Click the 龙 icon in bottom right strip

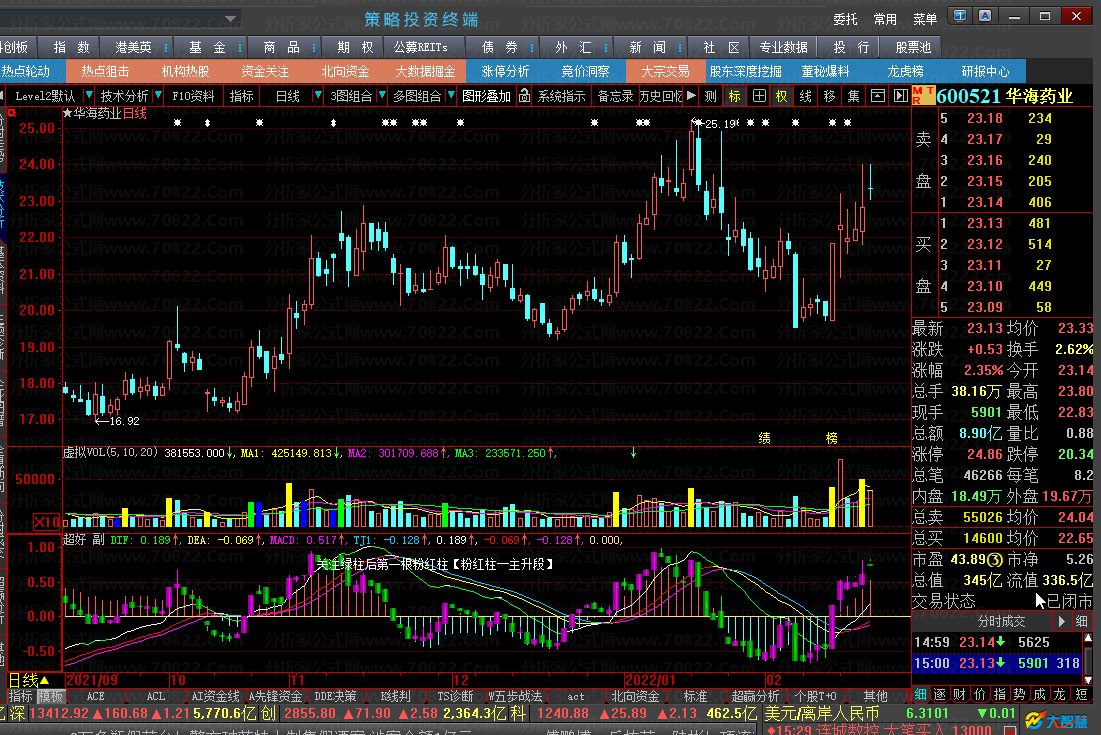(x=1060, y=694)
